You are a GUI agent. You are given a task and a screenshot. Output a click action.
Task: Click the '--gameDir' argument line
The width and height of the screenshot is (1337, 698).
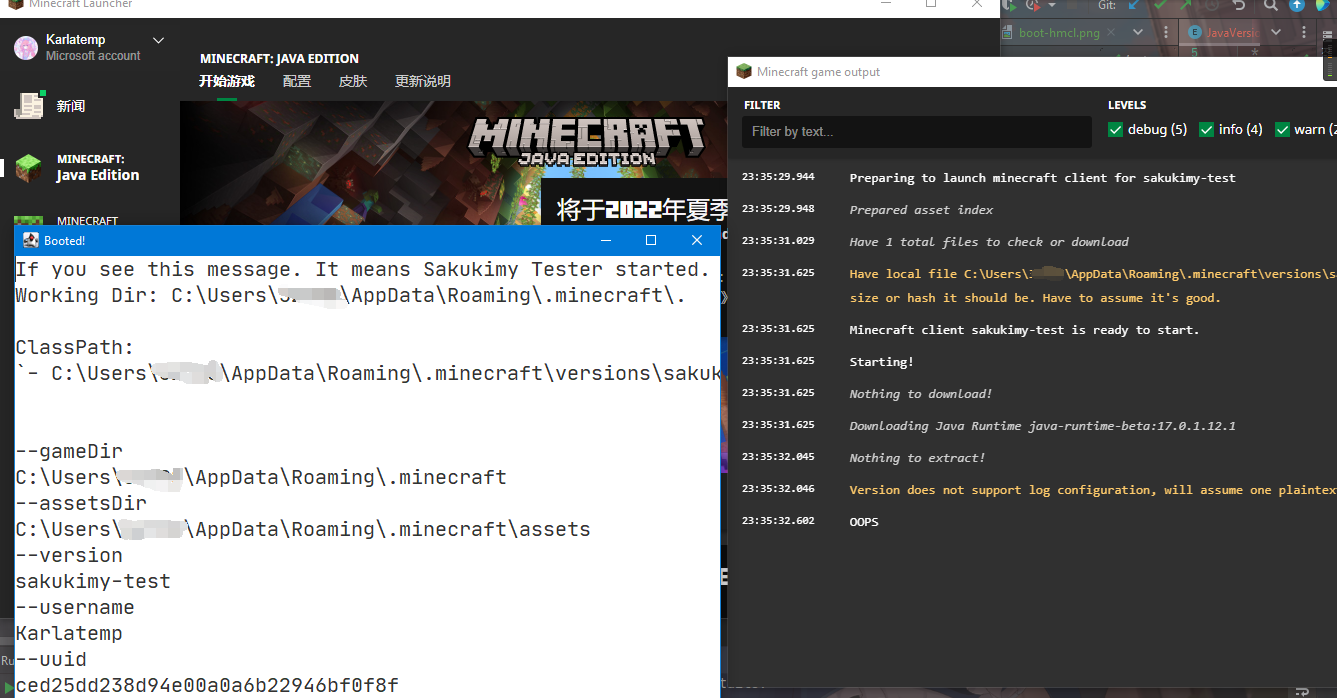tap(69, 451)
